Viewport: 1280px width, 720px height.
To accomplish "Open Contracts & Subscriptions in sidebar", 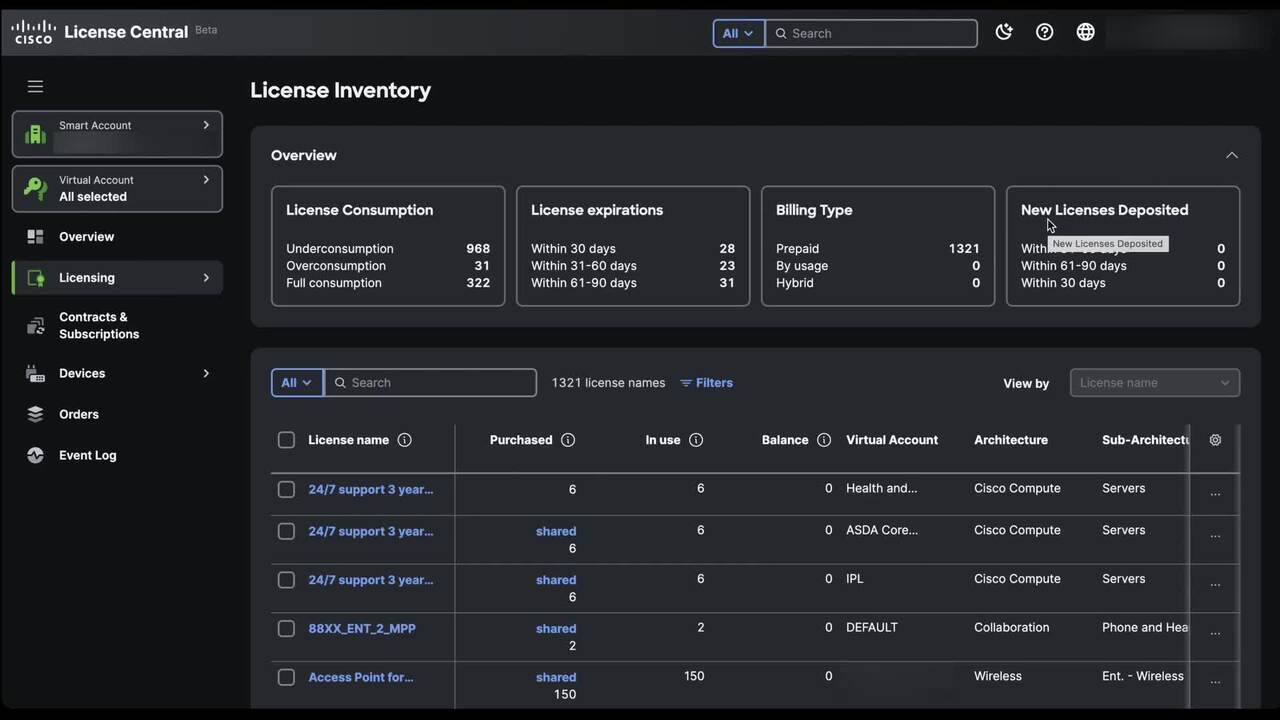I will pos(98,325).
